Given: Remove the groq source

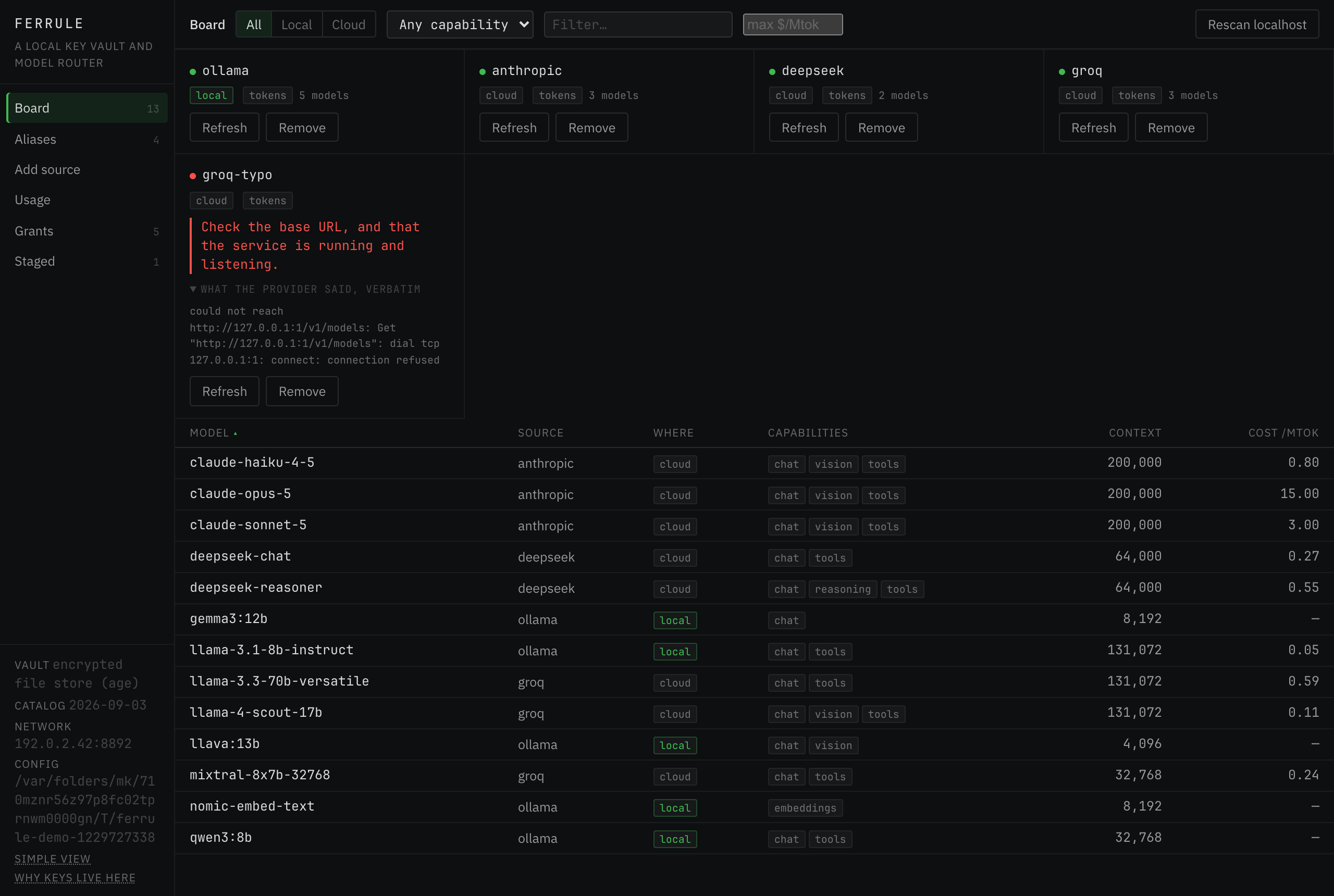Looking at the screenshot, I should point(1171,128).
